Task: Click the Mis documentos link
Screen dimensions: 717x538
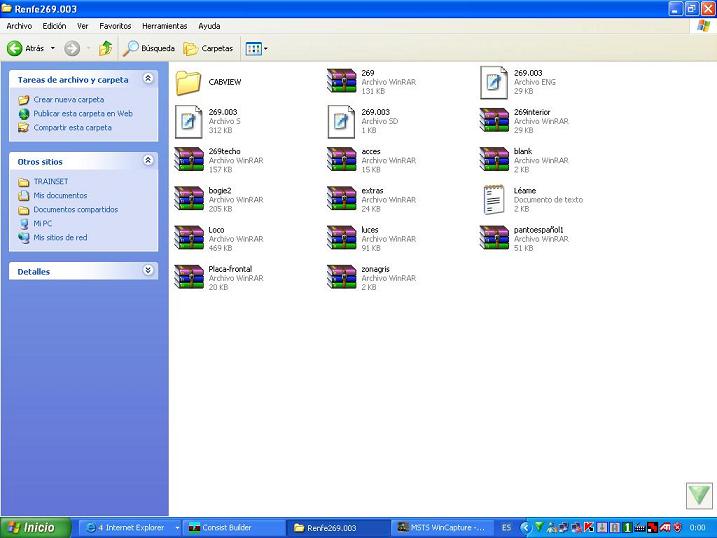Action: click(x=60, y=196)
